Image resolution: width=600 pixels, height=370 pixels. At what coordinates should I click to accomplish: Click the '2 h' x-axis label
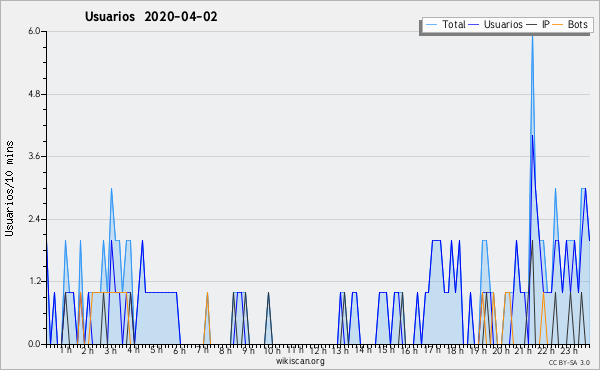pyautogui.click(x=88, y=351)
